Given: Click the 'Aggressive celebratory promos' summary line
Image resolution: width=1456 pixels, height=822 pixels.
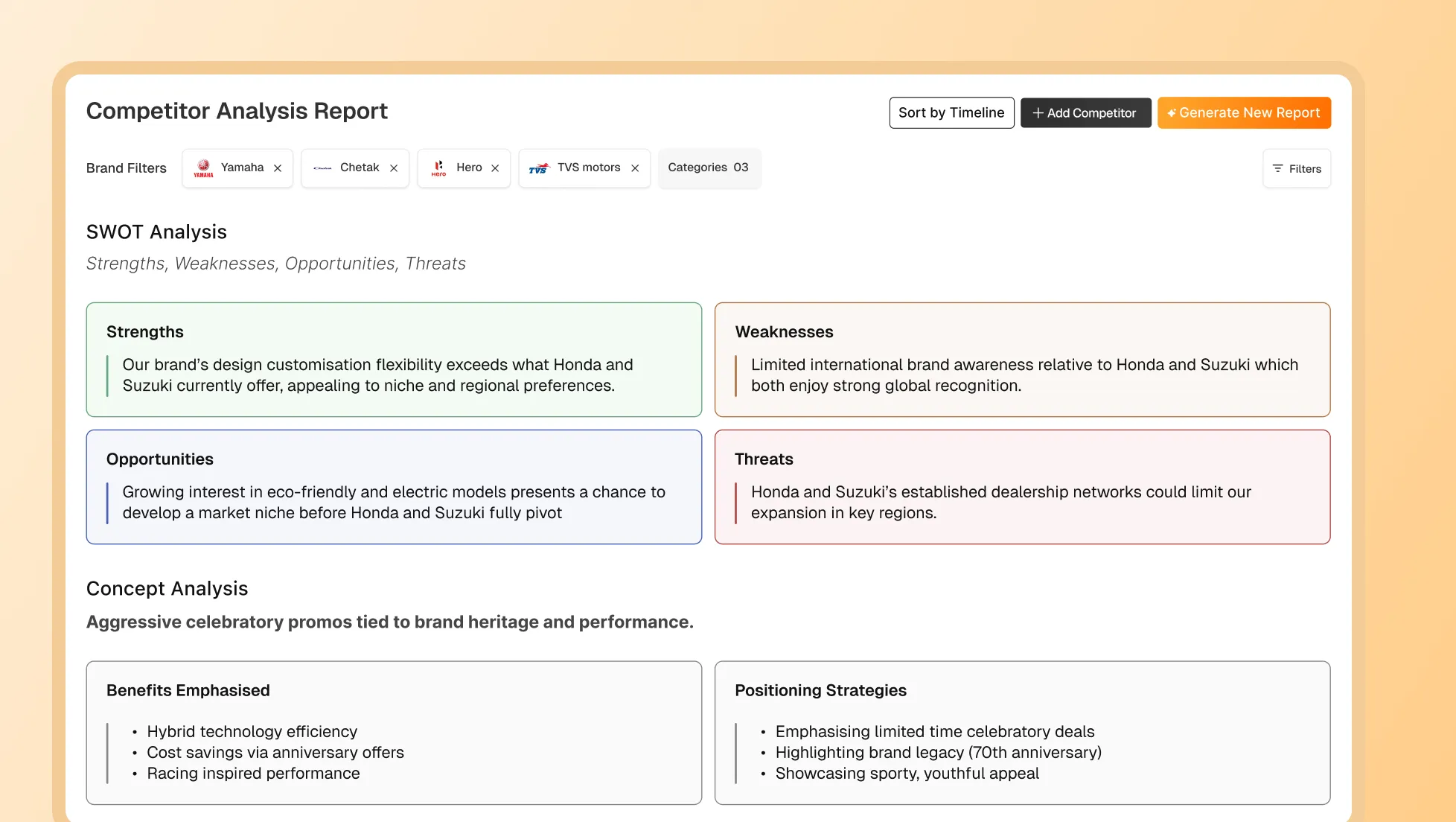Looking at the screenshot, I should [390, 622].
